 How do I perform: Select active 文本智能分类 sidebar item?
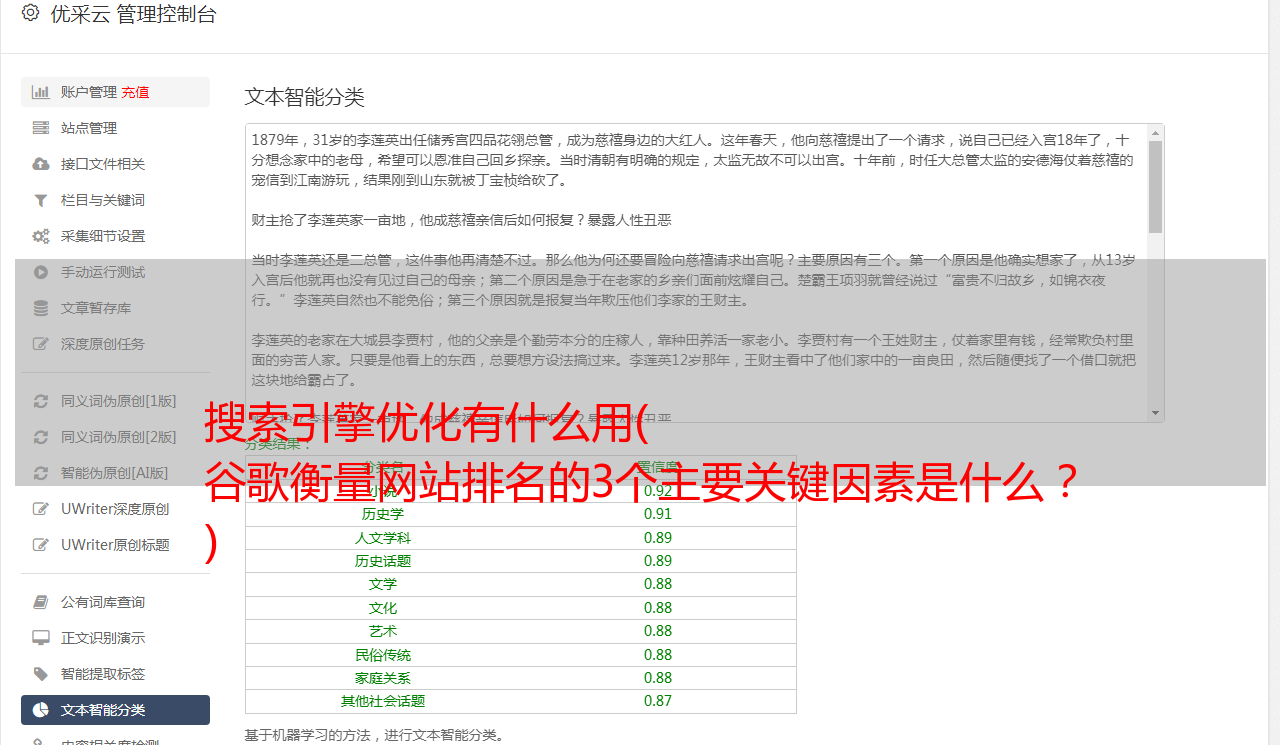coord(115,710)
